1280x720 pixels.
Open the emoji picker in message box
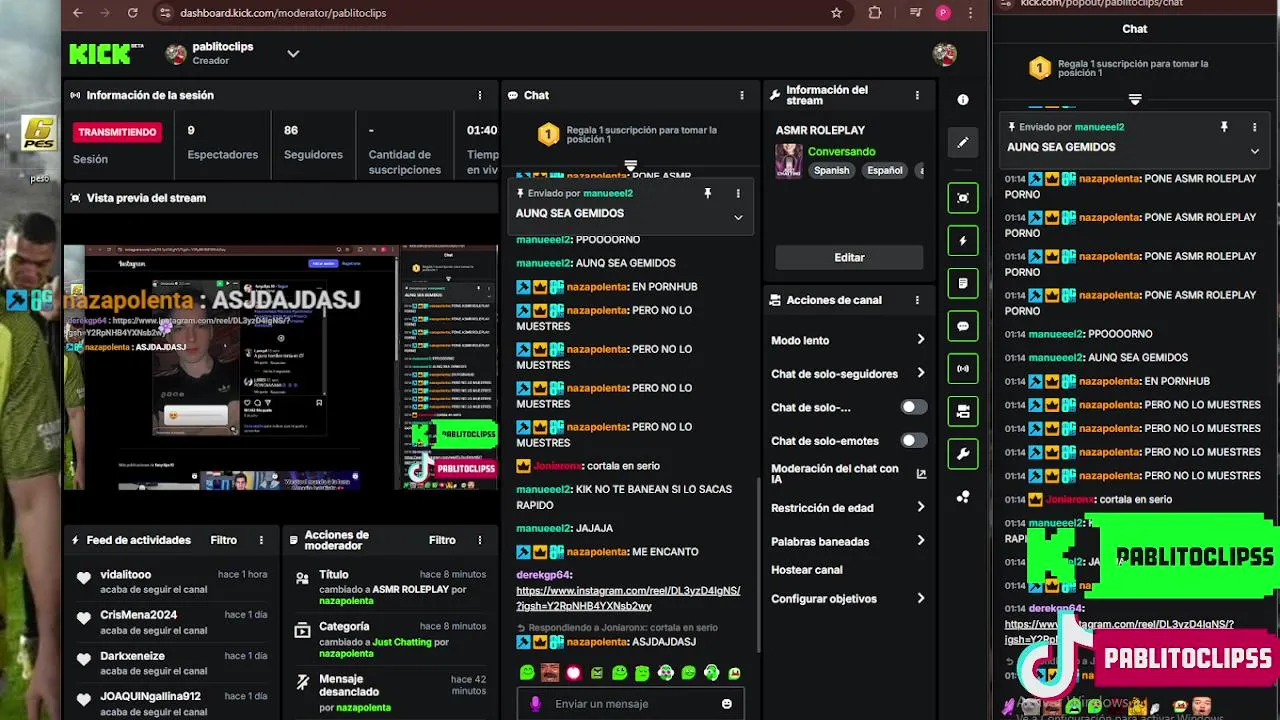point(727,704)
